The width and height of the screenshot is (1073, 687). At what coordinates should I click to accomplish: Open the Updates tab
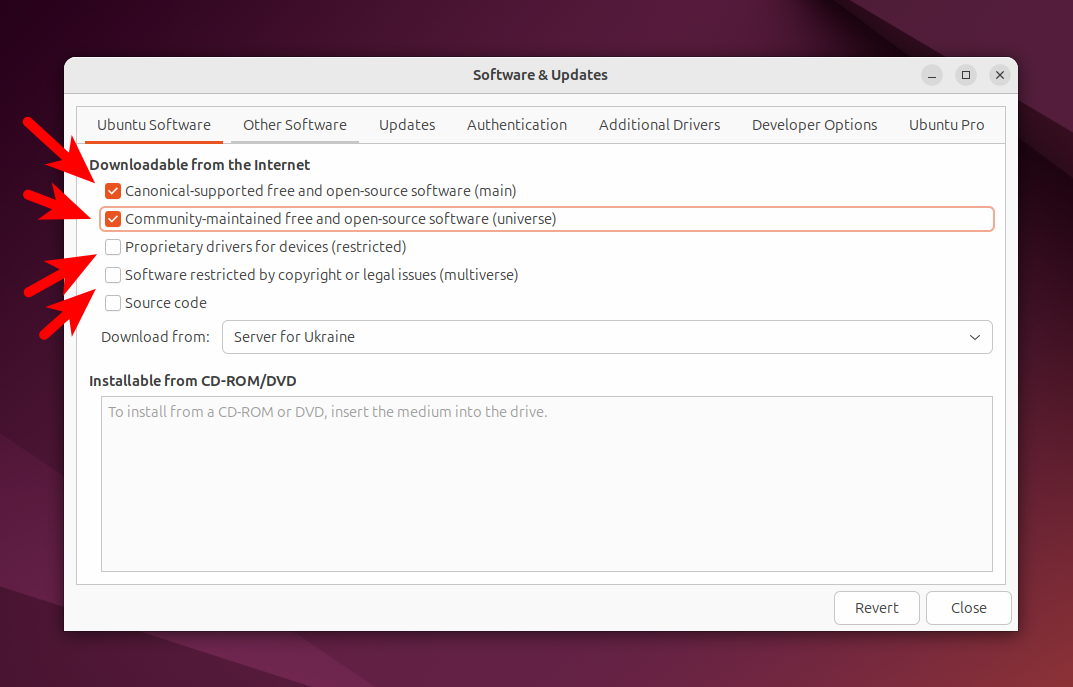point(407,125)
